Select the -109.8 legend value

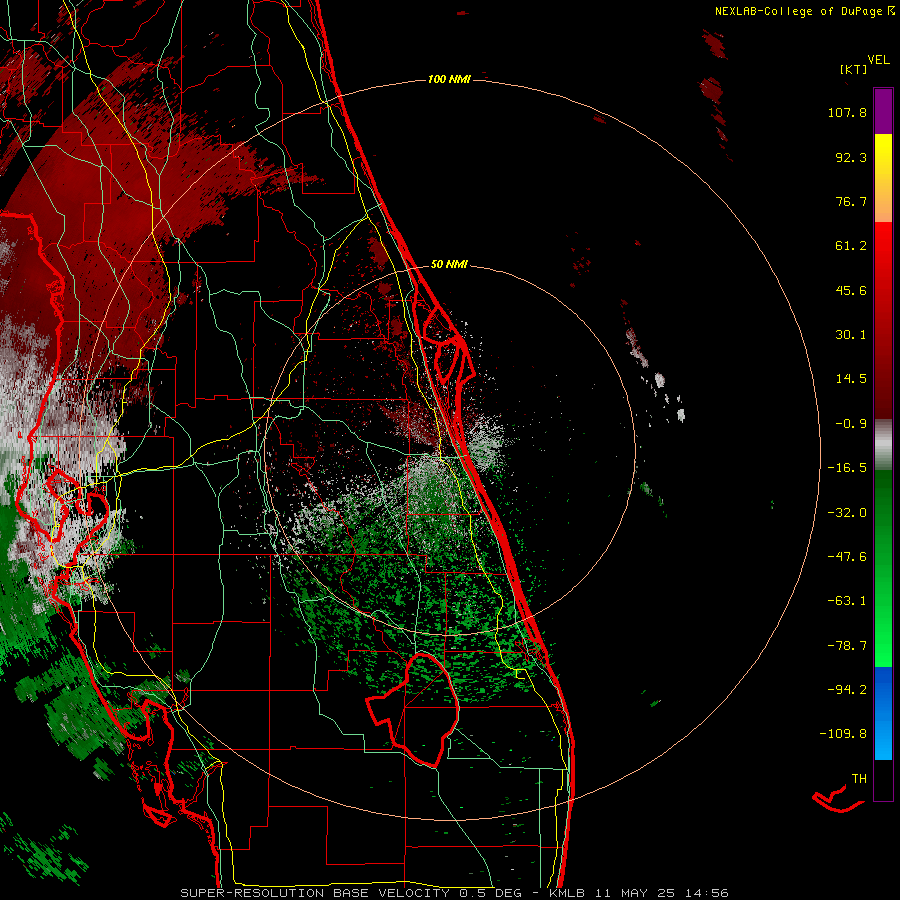coord(843,734)
